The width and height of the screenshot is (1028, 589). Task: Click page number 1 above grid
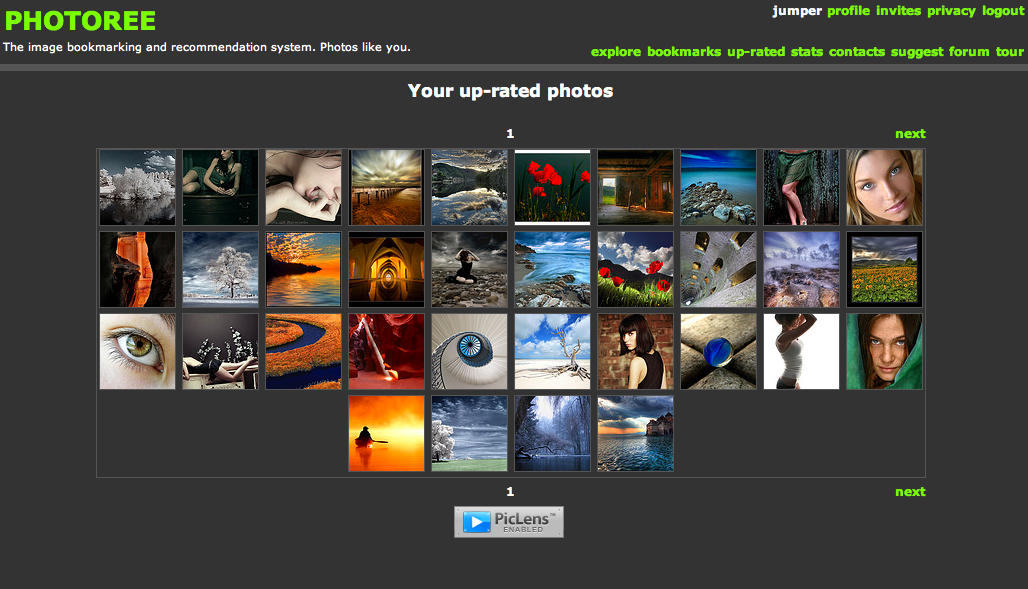[x=510, y=134]
